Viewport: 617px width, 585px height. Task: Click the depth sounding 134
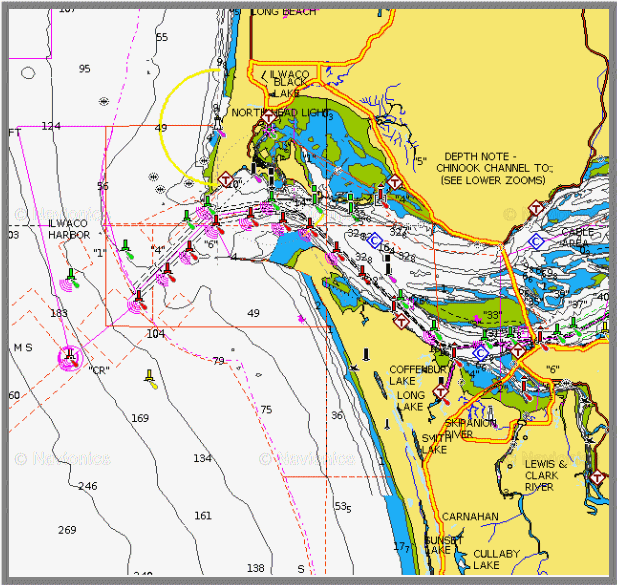pyautogui.click(x=202, y=458)
